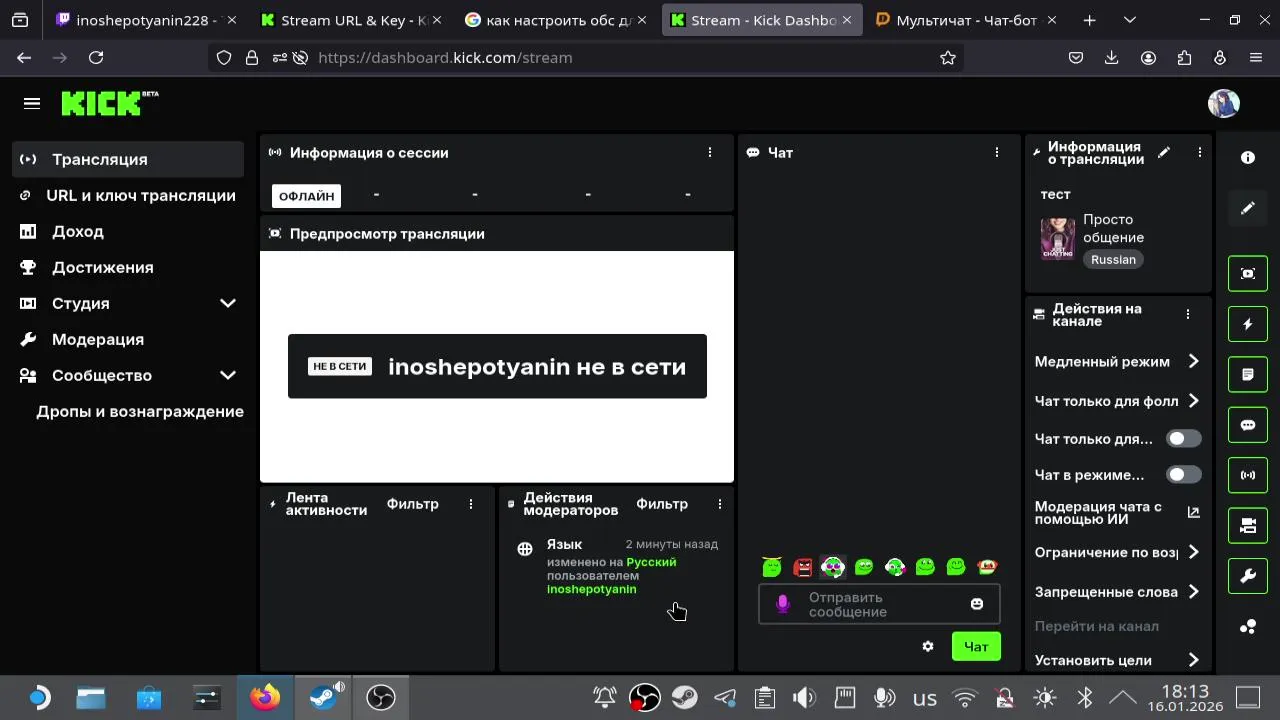Click the Bluetooth tray icon

point(1084,698)
